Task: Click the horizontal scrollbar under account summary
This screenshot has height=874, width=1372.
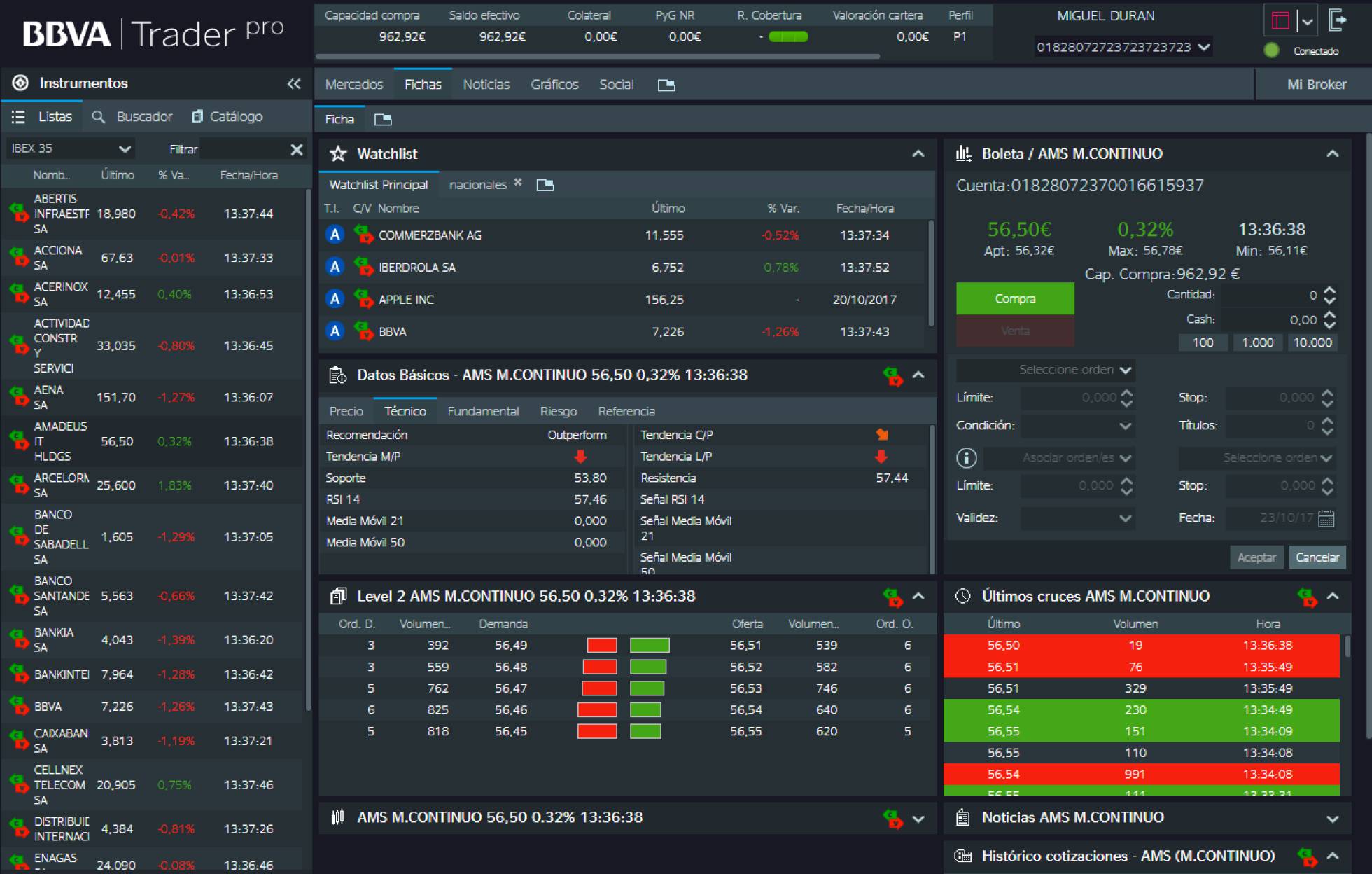Action: 597,56
